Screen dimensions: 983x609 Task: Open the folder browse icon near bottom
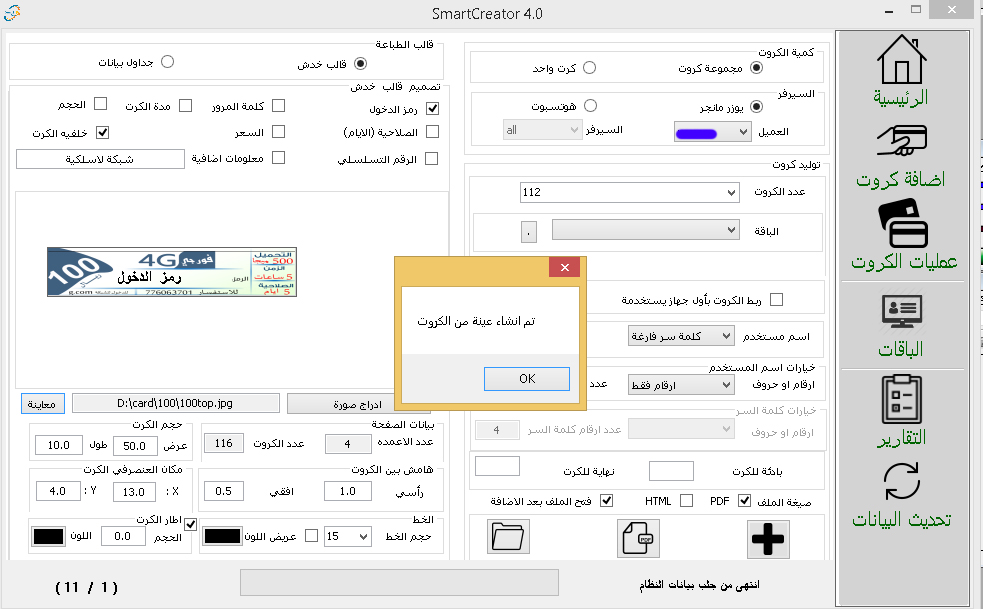pos(508,537)
